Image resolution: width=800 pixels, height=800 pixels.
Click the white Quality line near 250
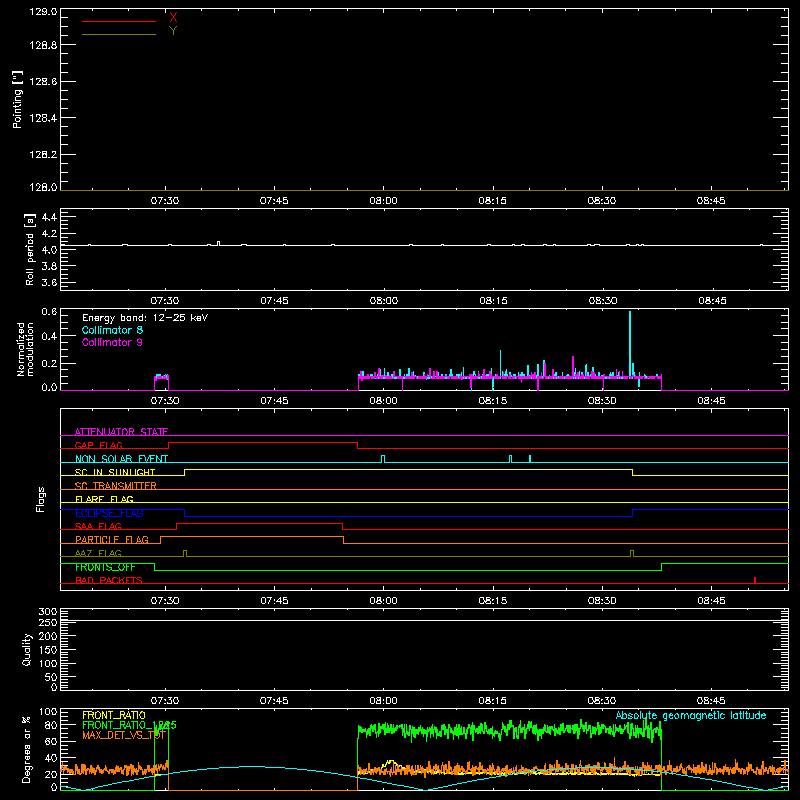click(x=424, y=621)
